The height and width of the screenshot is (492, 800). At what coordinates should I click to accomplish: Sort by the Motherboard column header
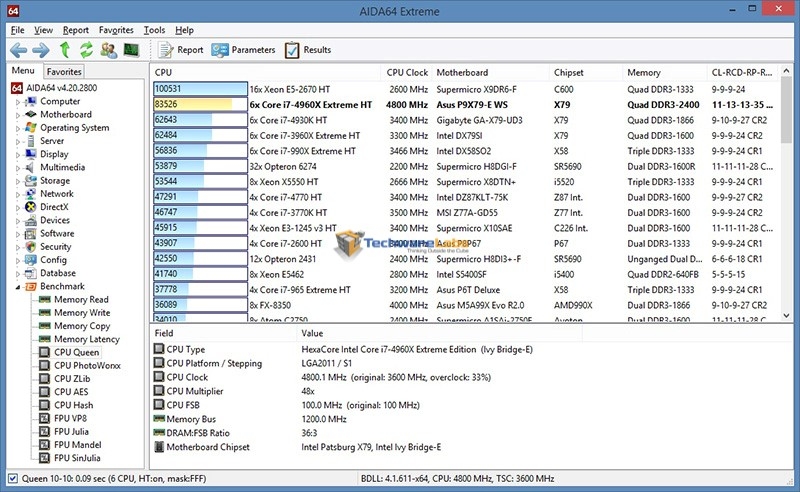coord(491,72)
